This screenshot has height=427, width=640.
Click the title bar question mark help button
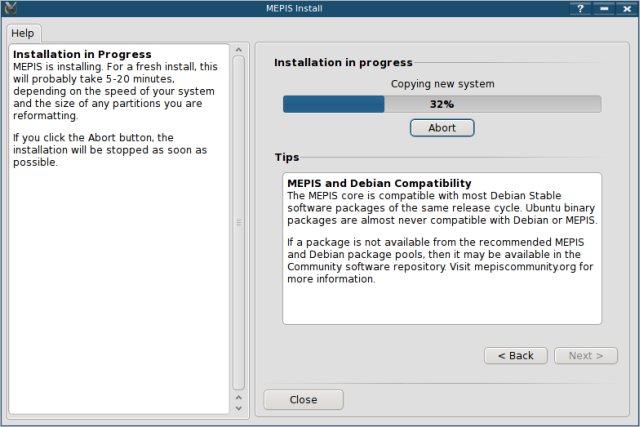[x=580, y=8]
